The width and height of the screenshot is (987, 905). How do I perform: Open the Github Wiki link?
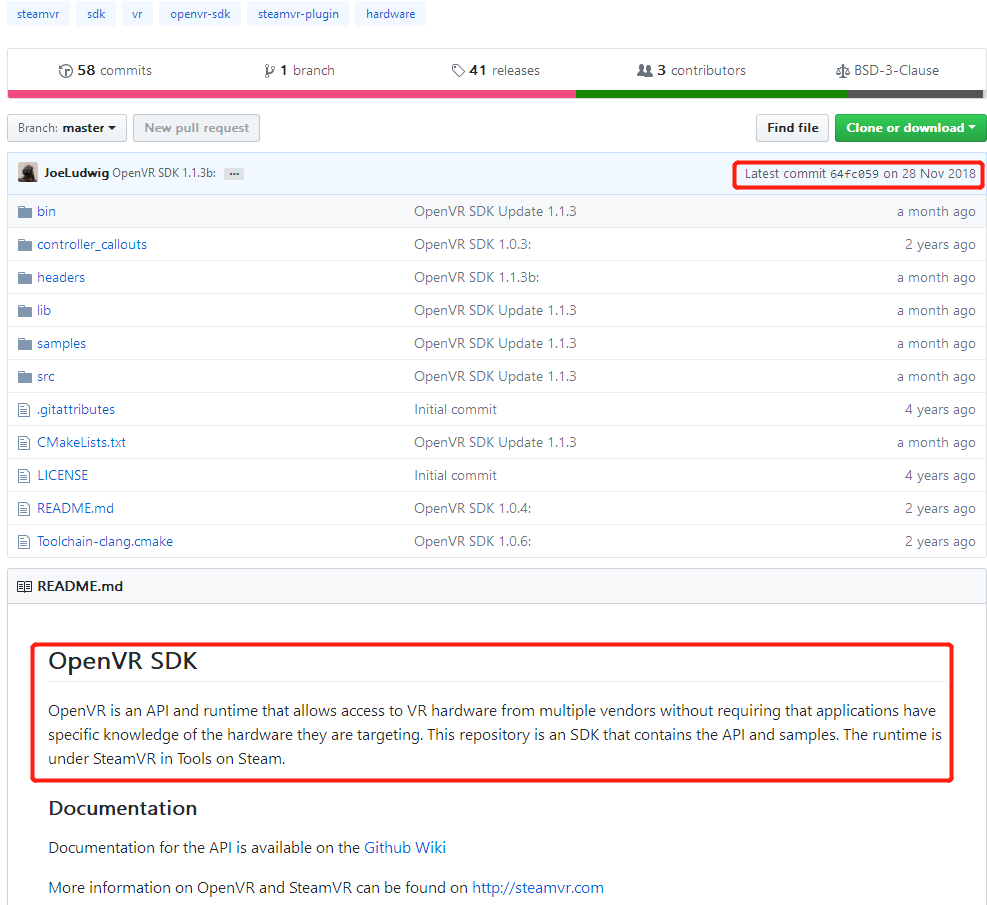click(x=405, y=848)
